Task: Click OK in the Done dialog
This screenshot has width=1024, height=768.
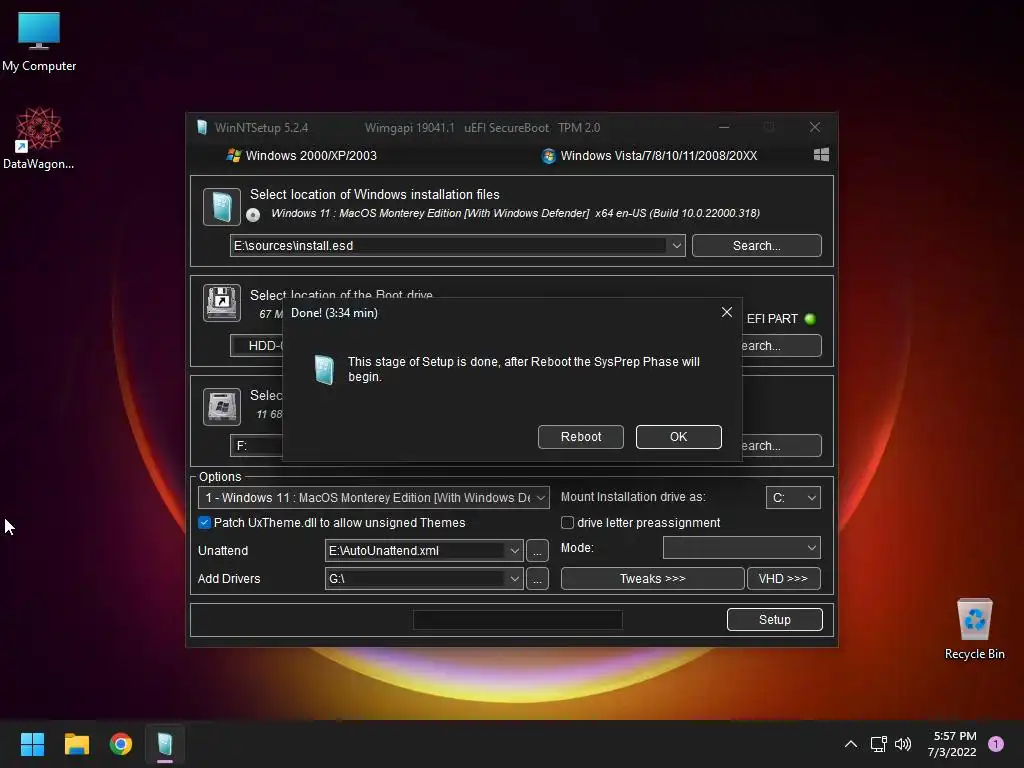Action: coord(679,437)
